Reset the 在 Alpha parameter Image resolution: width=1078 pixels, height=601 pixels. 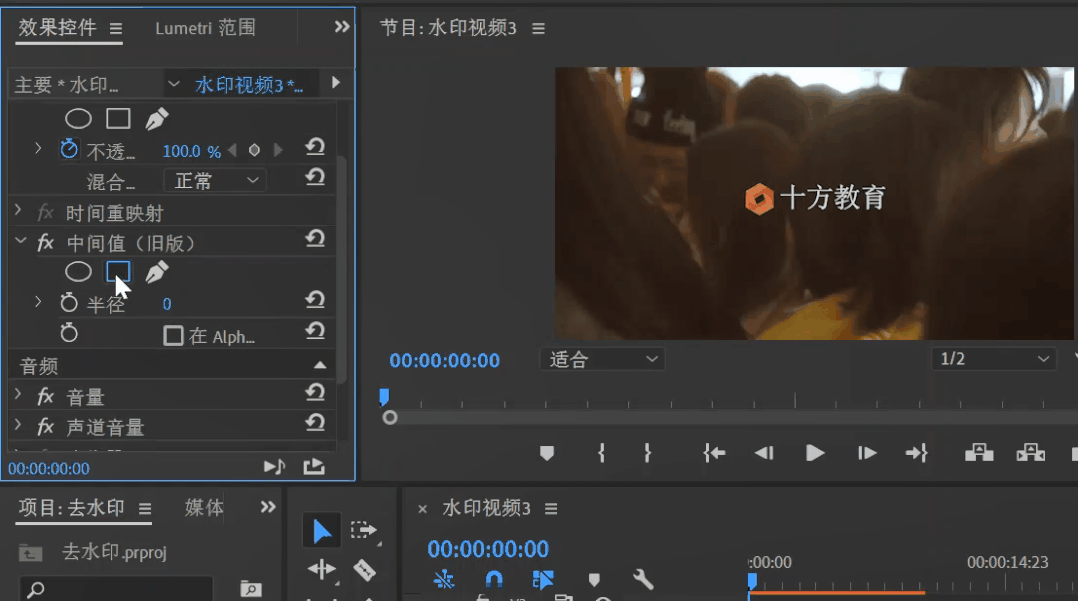tap(315, 331)
